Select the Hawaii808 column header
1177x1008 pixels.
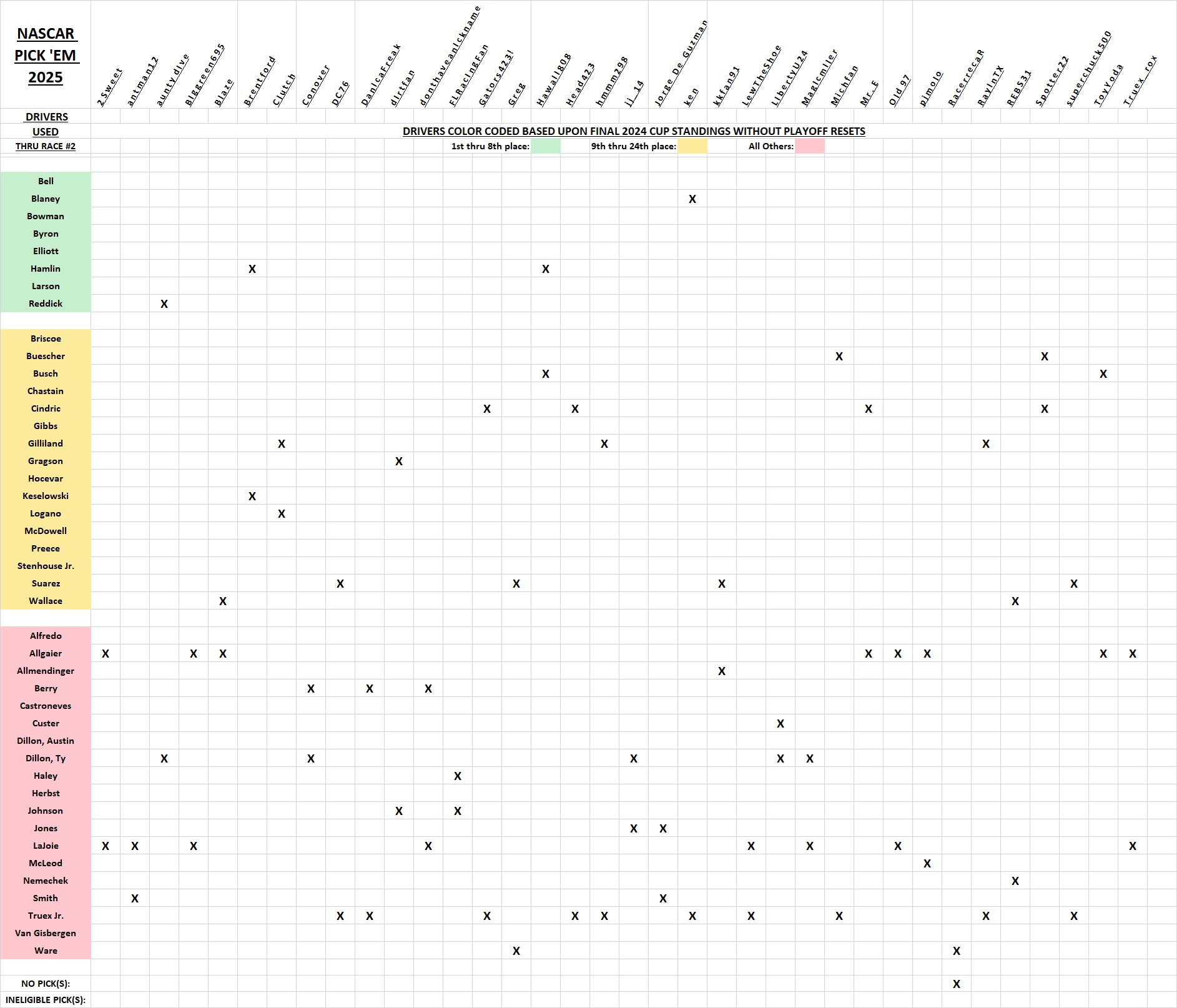click(553, 79)
